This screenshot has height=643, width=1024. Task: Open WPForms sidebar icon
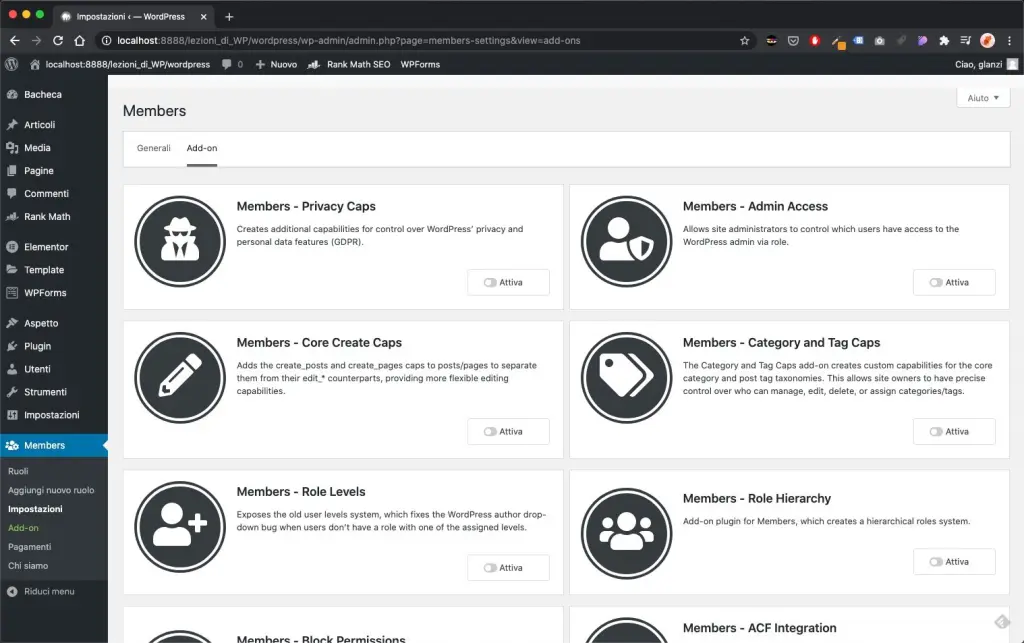click(x=12, y=292)
